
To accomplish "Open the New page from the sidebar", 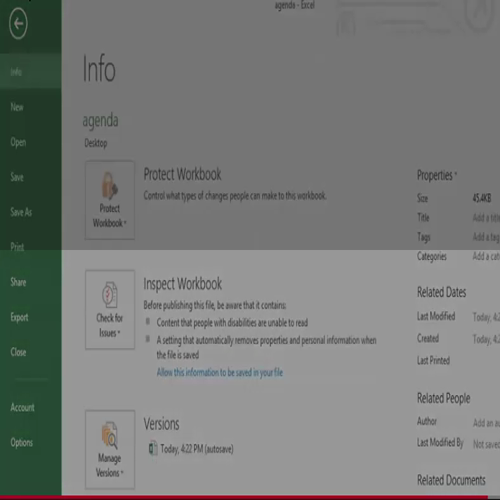I will 31,107.
